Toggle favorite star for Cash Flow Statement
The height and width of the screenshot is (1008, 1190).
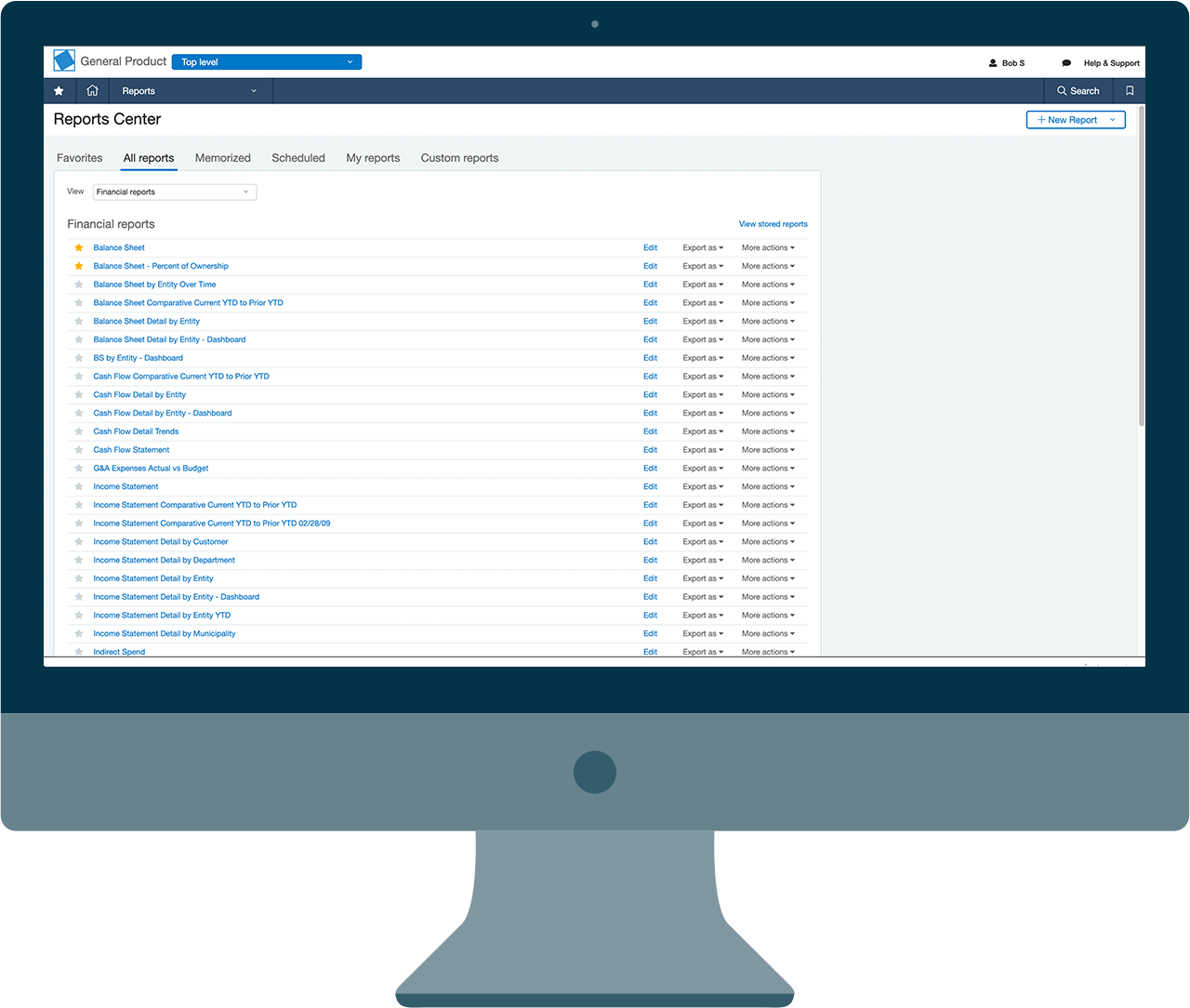tap(79, 450)
